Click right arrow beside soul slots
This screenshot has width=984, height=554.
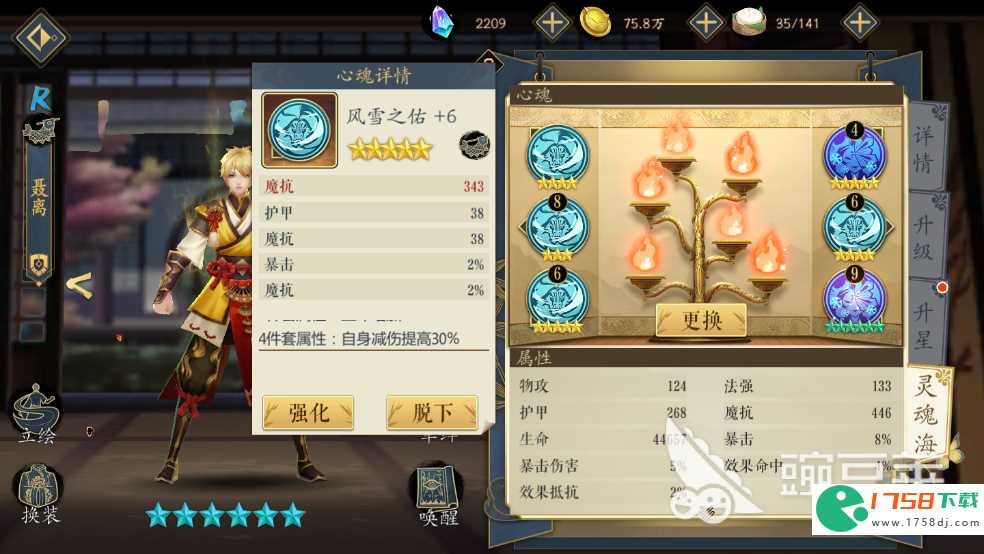click(890, 227)
